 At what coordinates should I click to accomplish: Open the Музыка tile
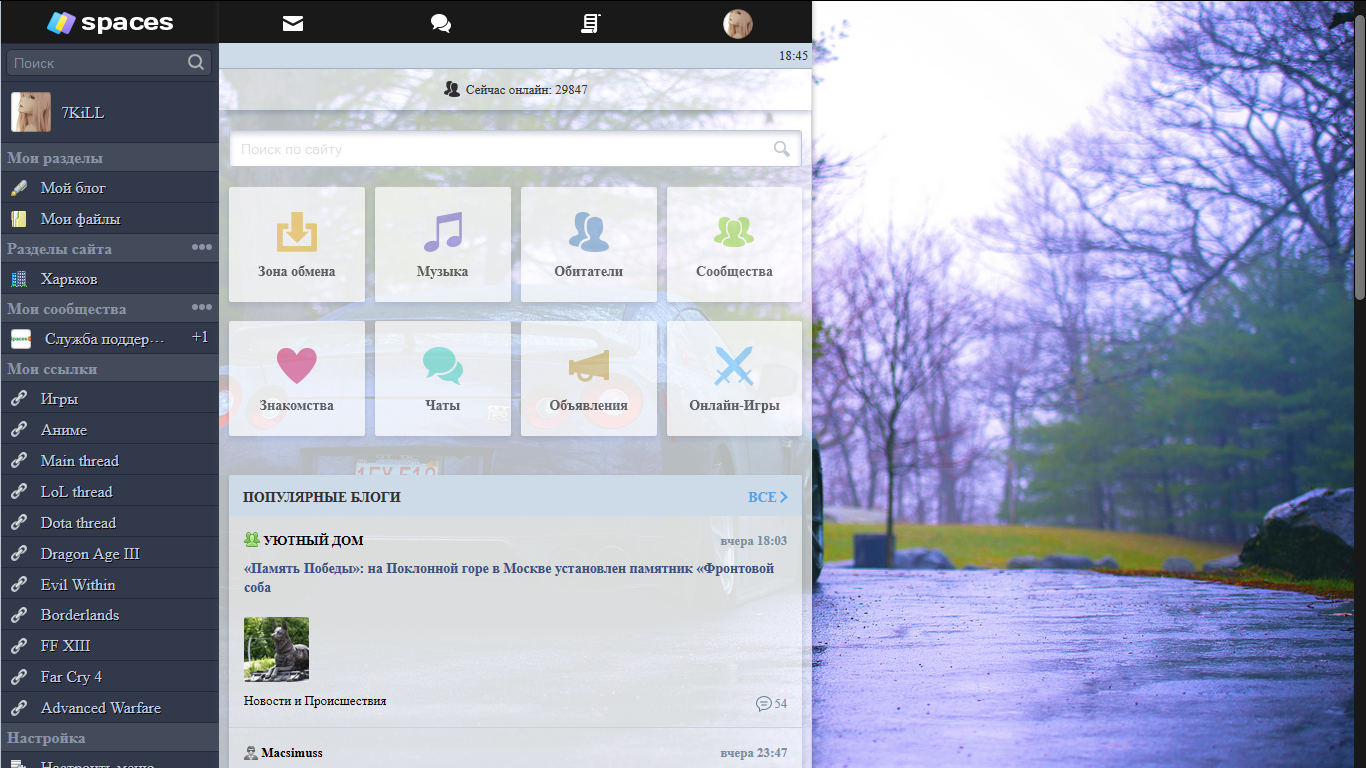443,245
